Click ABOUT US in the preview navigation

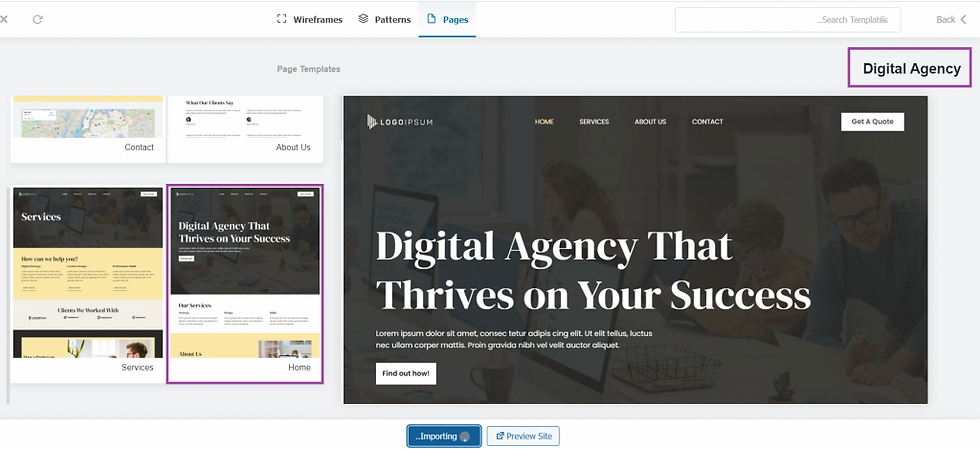(x=650, y=121)
